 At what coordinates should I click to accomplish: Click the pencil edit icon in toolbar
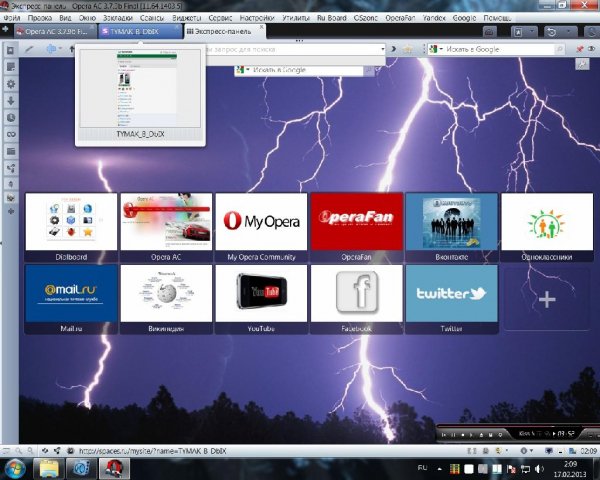coord(29,49)
